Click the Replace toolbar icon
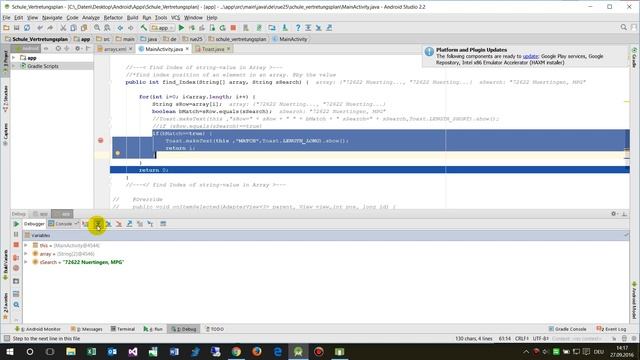The height and width of the screenshot is (360, 640). click(107, 28)
